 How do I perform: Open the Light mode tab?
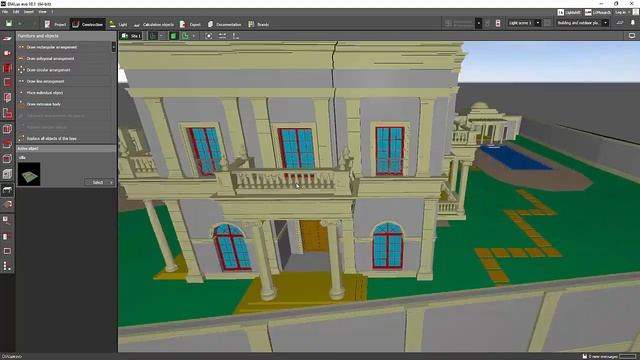point(118,24)
